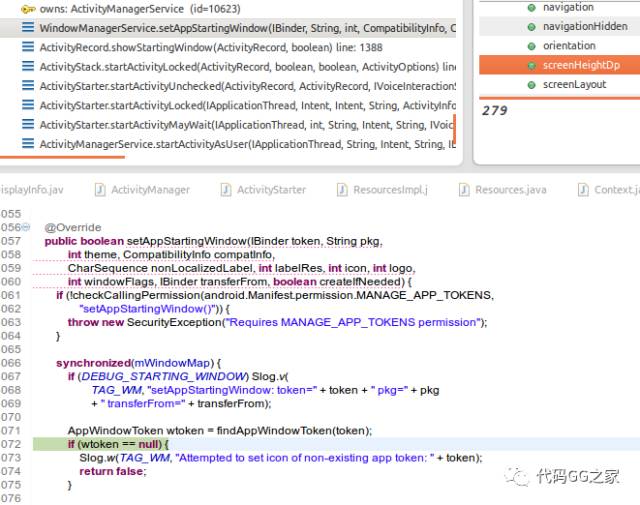Collapse the @Override fold marker at line 056
This screenshot has height=505, width=640.
pyautogui.click(x=26, y=227)
